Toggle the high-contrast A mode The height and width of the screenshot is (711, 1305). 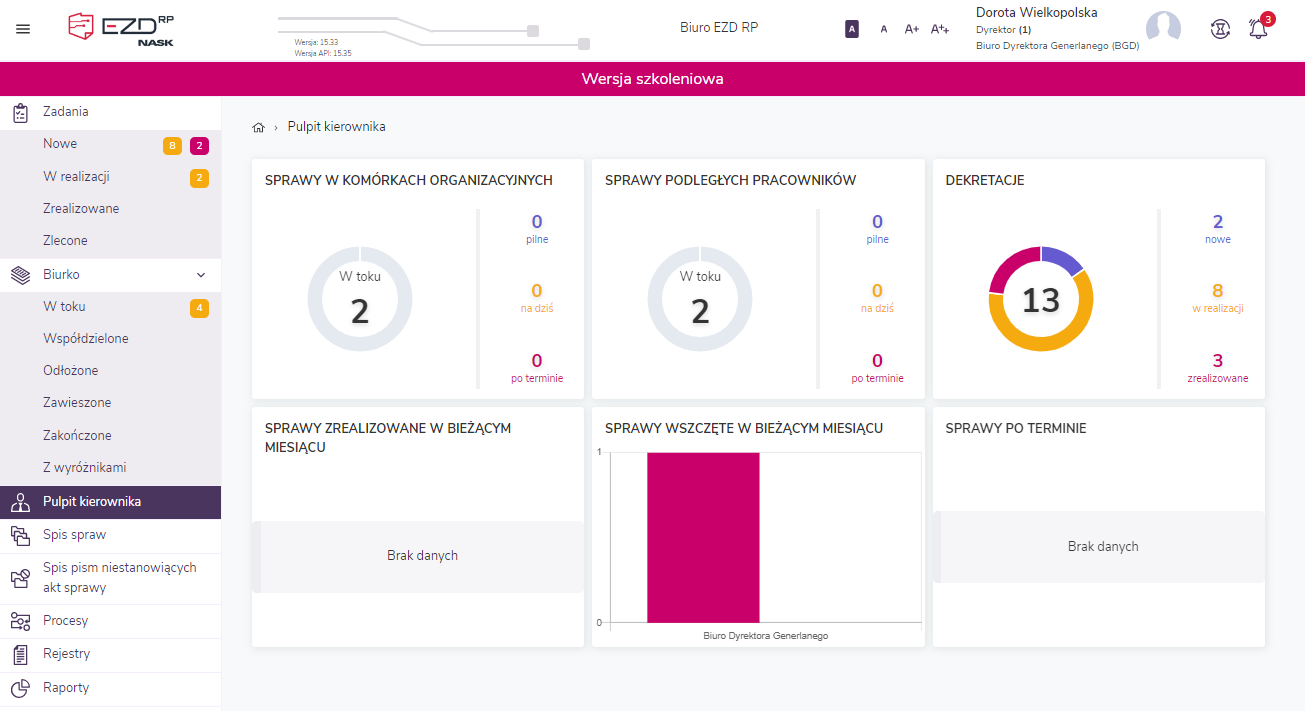click(852, 29)
